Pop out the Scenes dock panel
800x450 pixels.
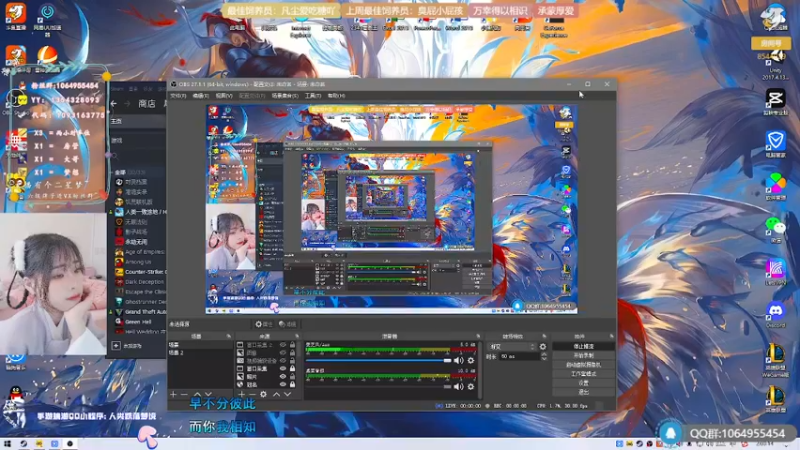229,336
